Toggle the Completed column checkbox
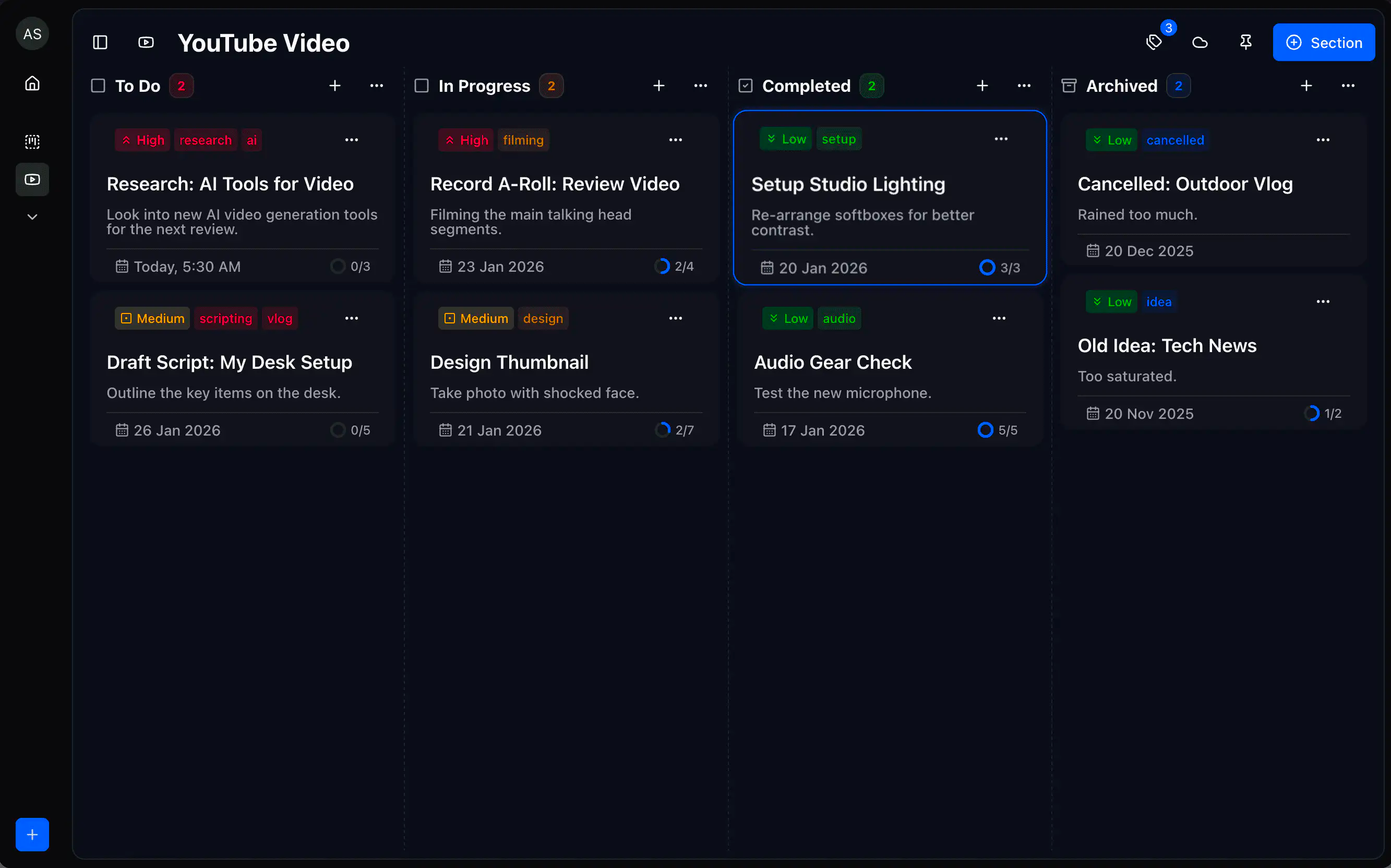 (745, 86)
